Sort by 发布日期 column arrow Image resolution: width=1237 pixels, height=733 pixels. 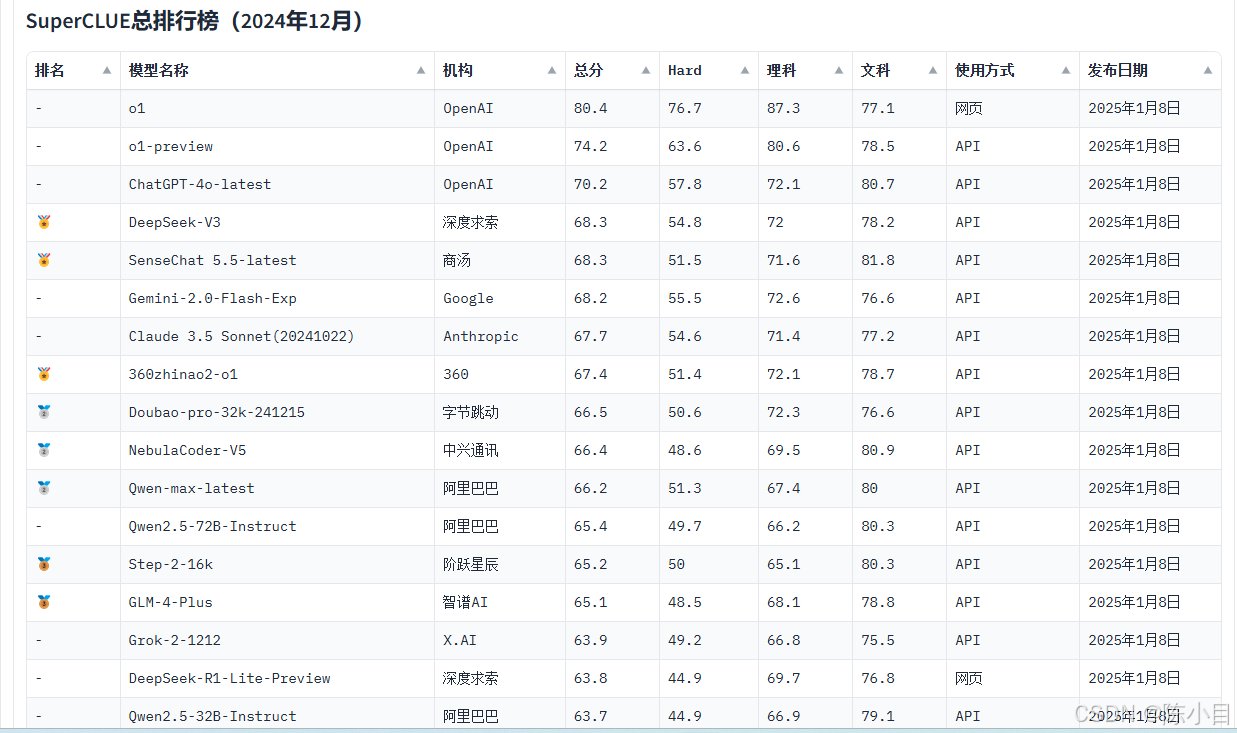coord(1208,71)
